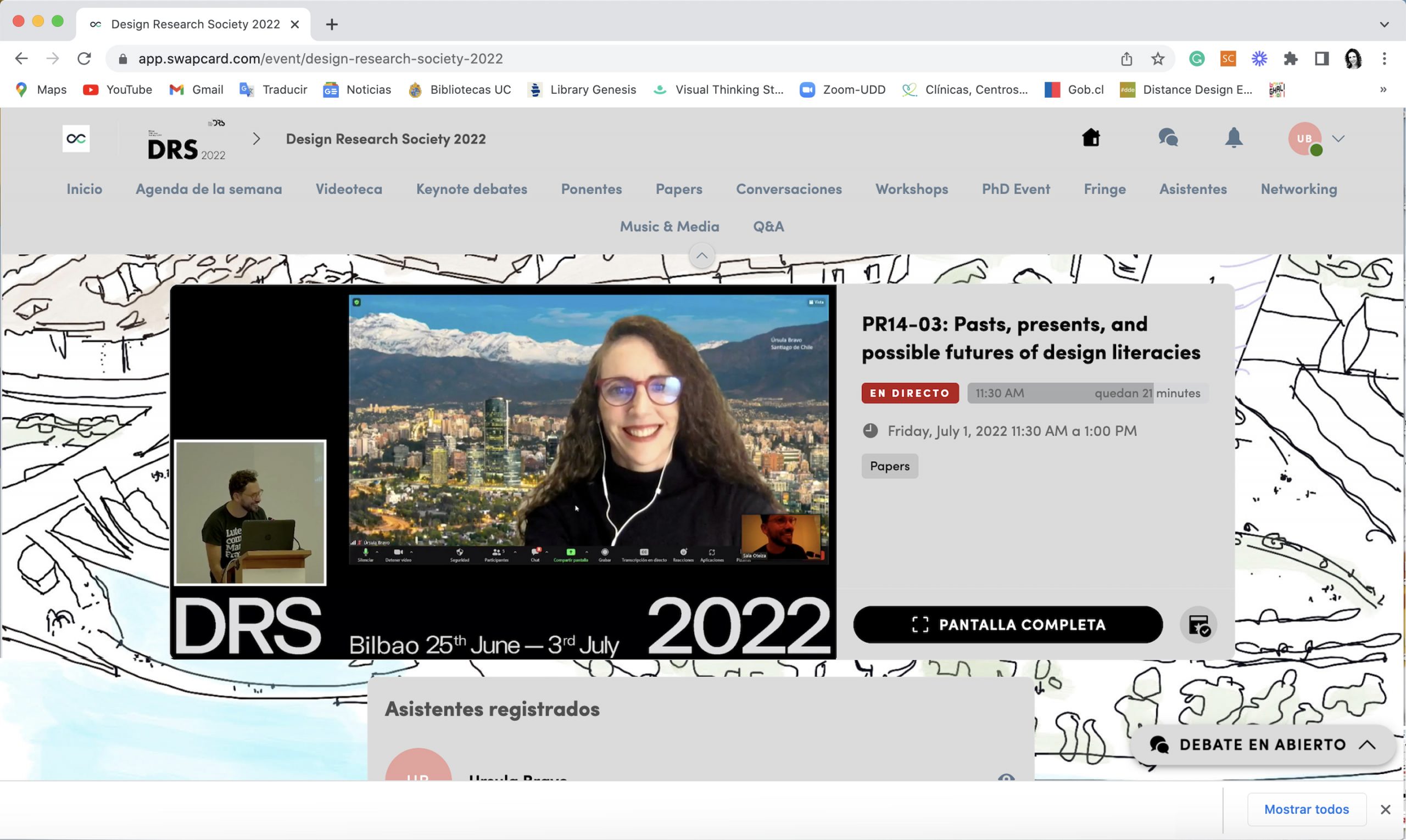
Task: Close the Design Research Society 2022 tab
Action: tap(294, 24)
